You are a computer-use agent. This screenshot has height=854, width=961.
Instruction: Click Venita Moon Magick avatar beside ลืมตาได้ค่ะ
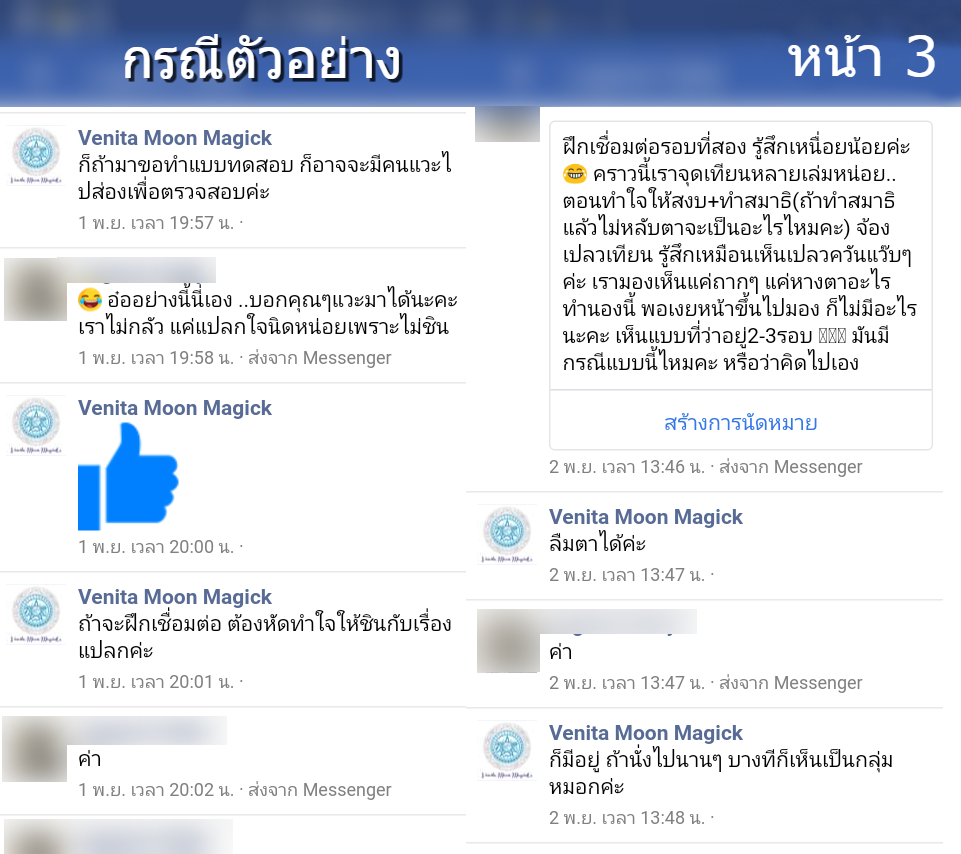[507, 534]
